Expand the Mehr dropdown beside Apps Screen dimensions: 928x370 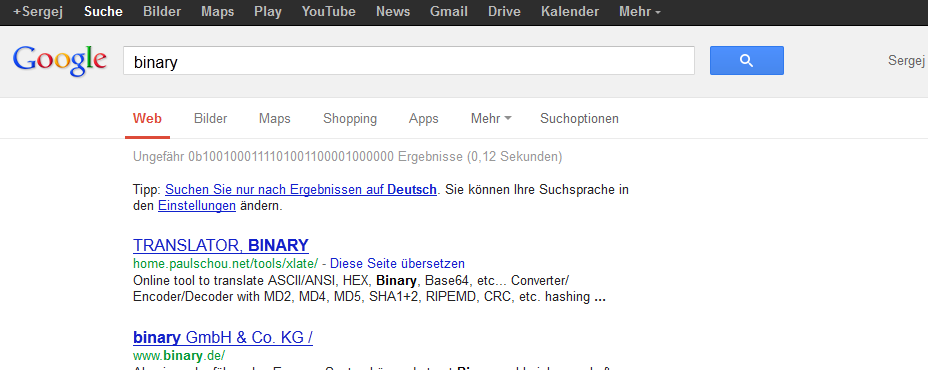coord(491,118)
